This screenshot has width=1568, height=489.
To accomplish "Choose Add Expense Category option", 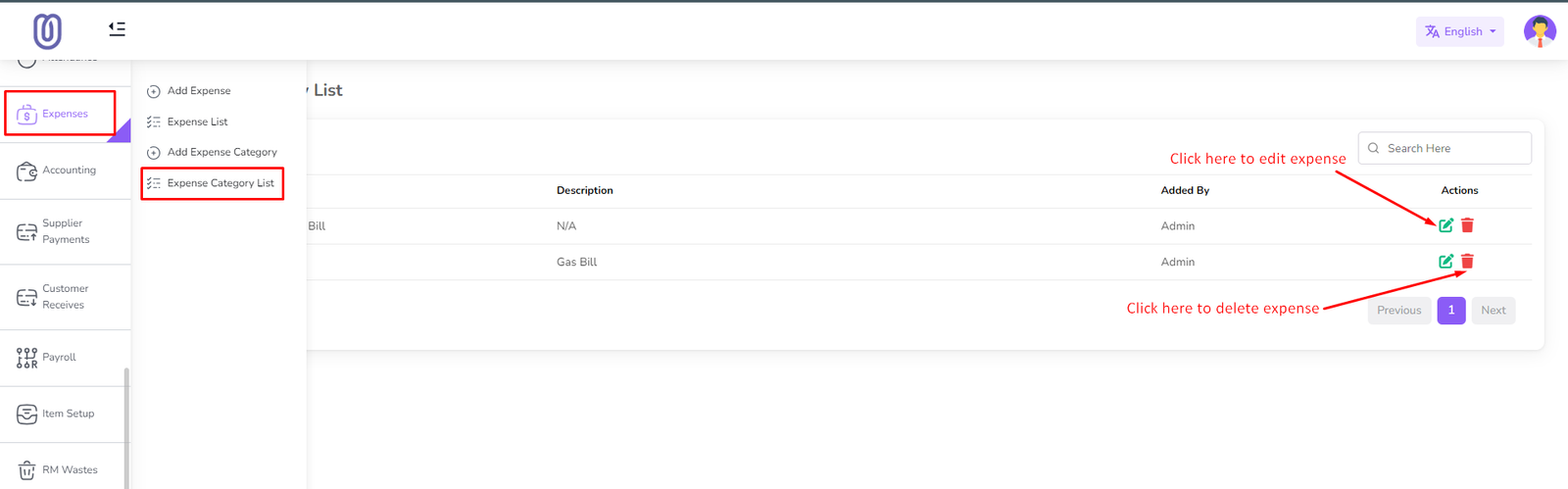I will pos(221,153).
